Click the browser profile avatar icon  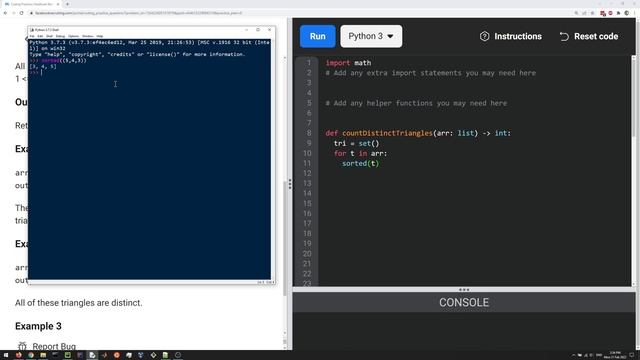tap(627, 13)
